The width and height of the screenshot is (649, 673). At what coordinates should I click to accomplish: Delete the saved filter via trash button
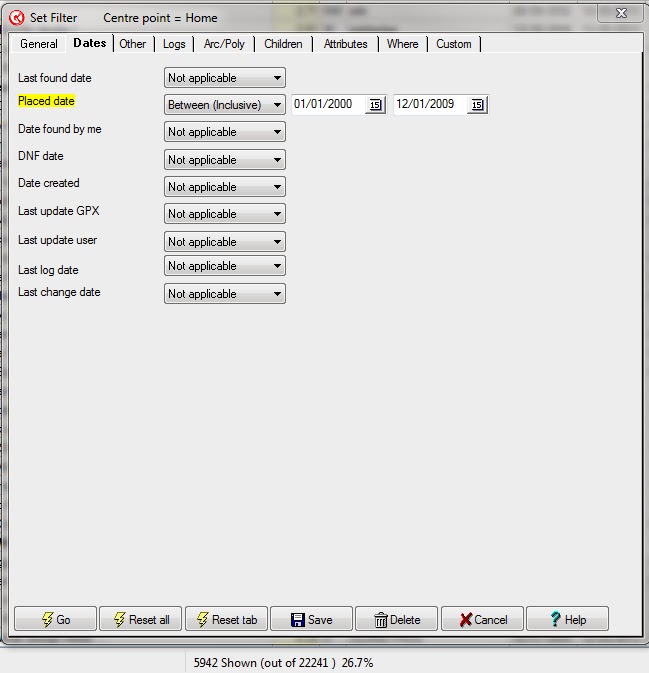click(396, 619)
